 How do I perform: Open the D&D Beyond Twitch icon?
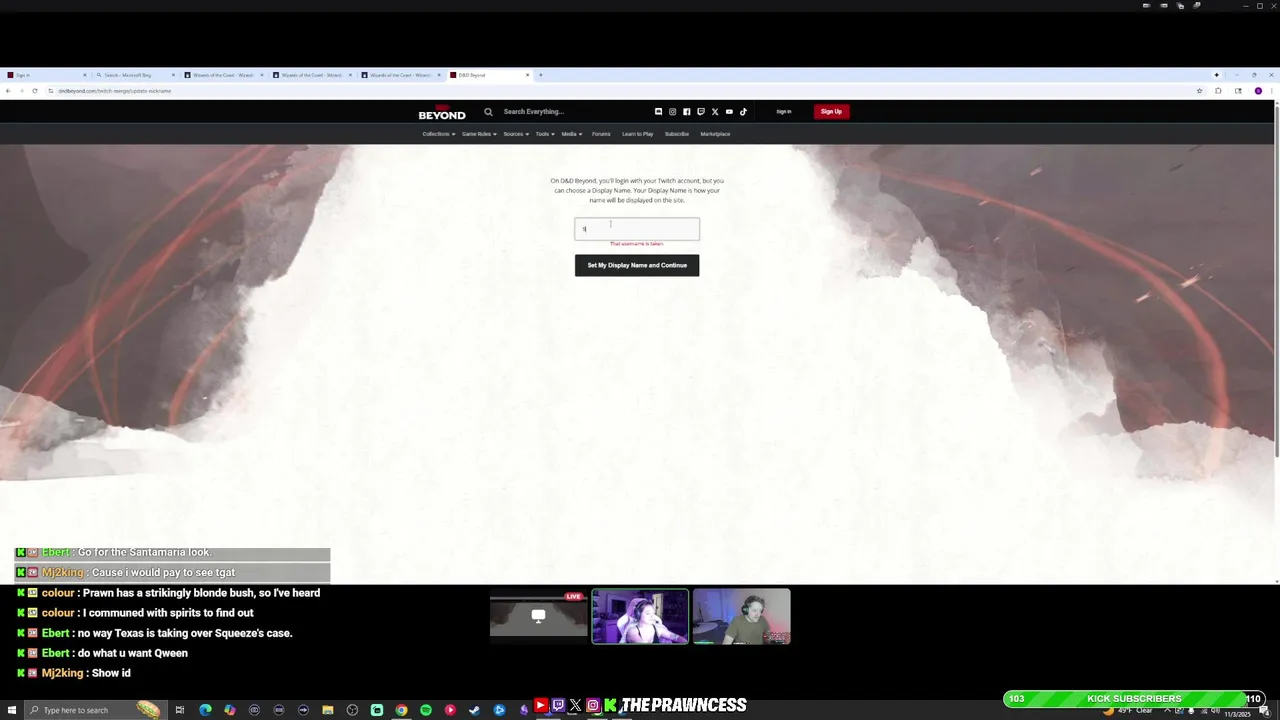coord(701,112)
